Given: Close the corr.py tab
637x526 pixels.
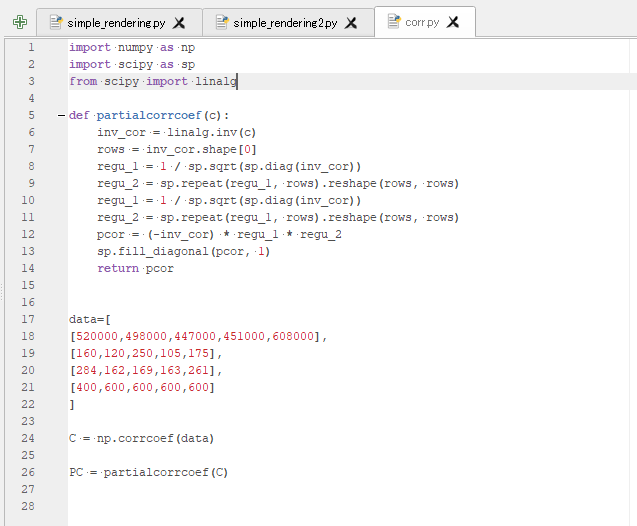Looking at the screenshot, I should pyautogui.click(x=453, y=22).
